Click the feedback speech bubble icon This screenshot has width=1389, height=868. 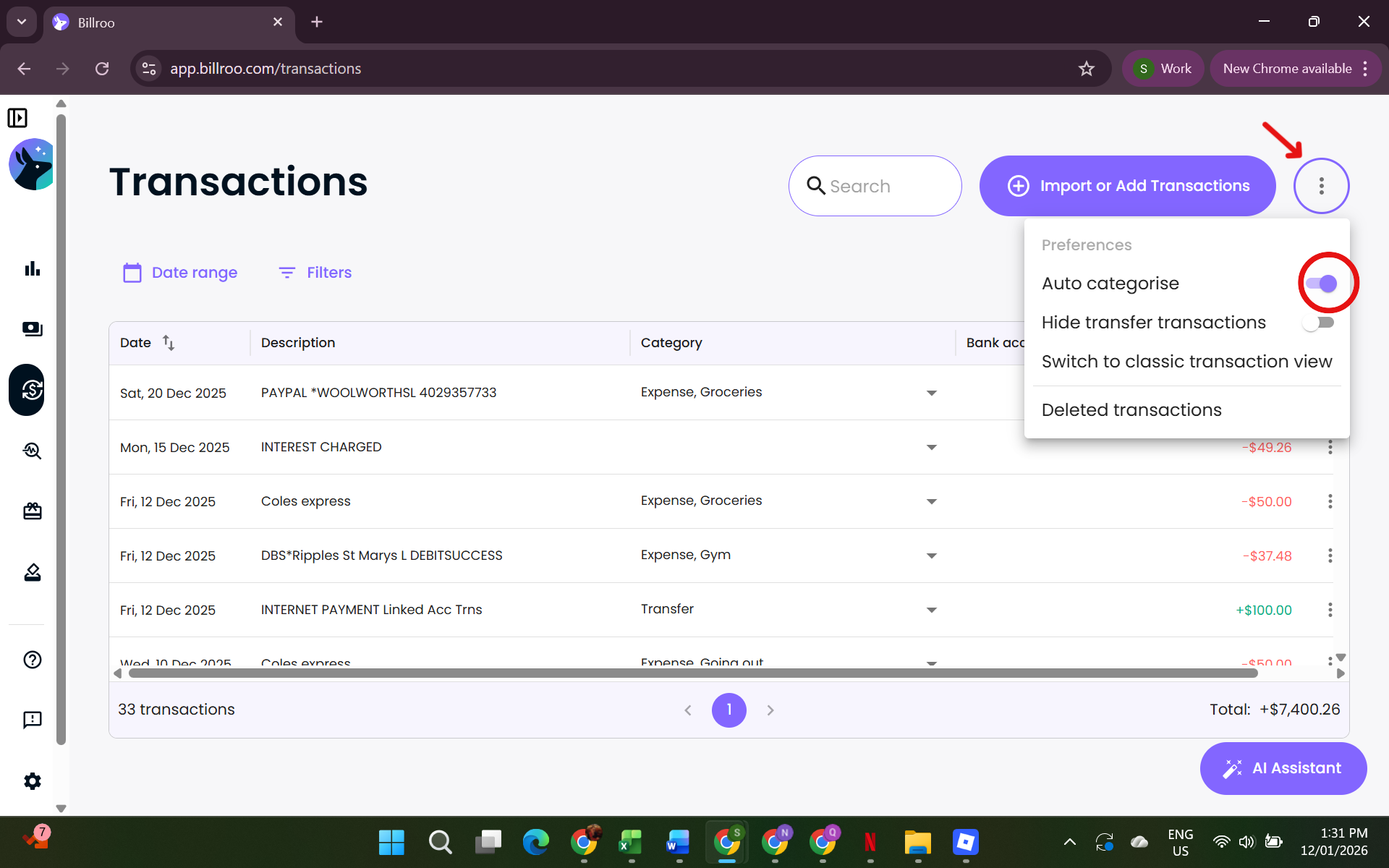click(x=32, y=720)
